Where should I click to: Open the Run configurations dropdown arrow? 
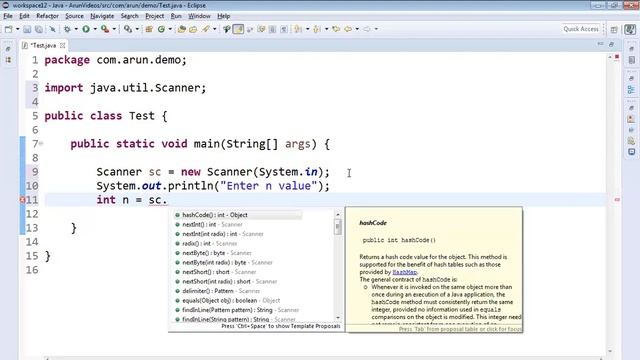(95, 29)
